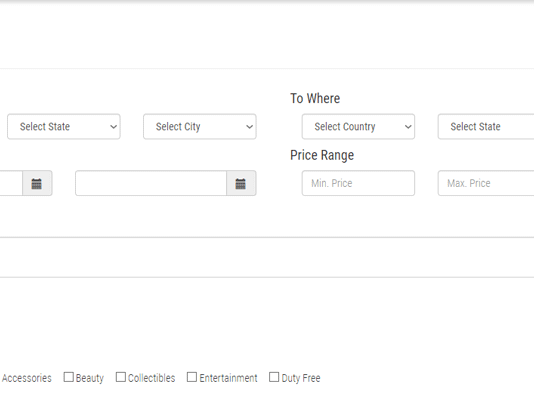Toggle the Duty Free checkbox
The height and width of the screenshot is (398, 534).
pos(274,377)
